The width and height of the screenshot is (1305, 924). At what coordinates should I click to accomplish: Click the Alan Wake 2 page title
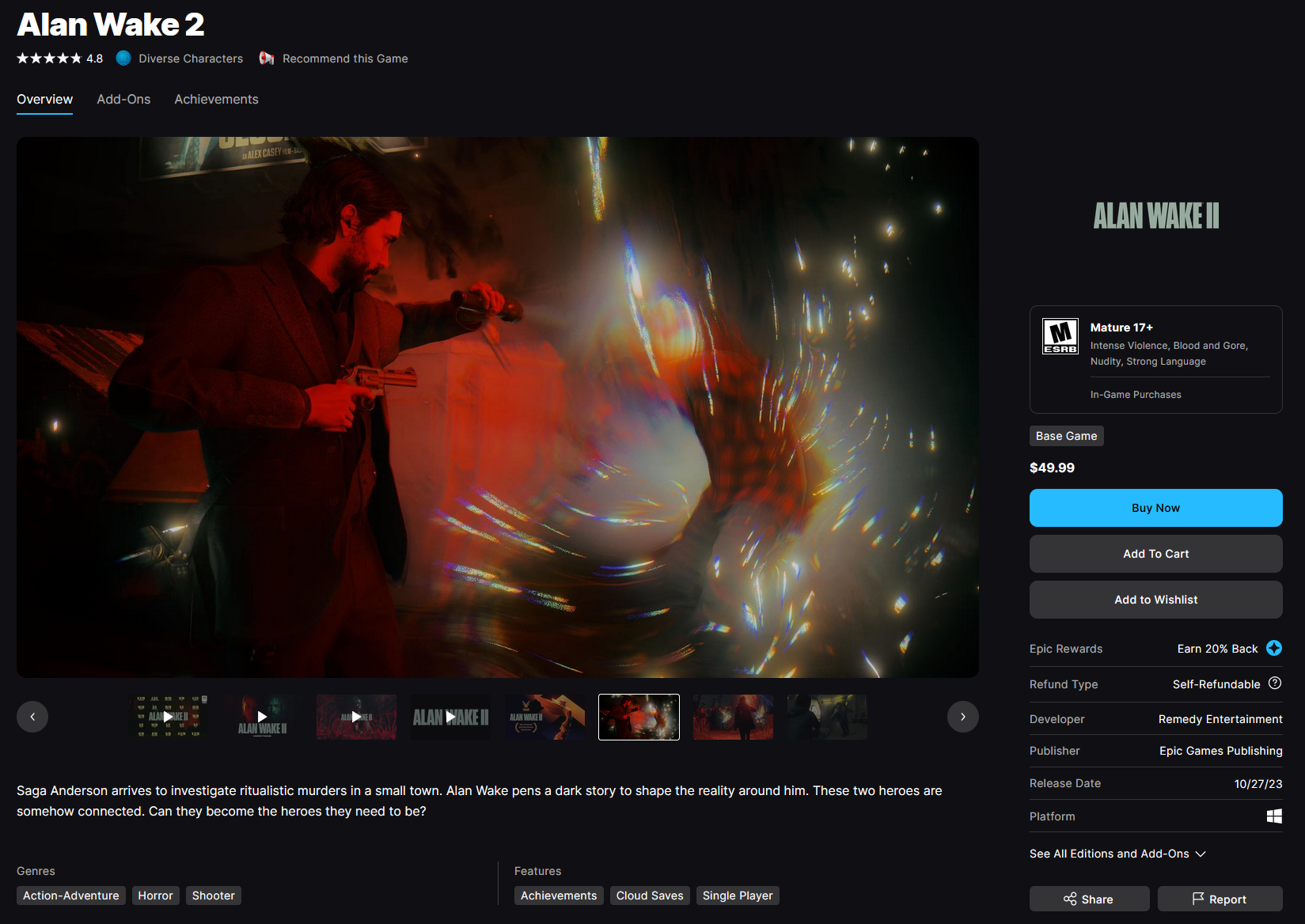click(111, 25)
